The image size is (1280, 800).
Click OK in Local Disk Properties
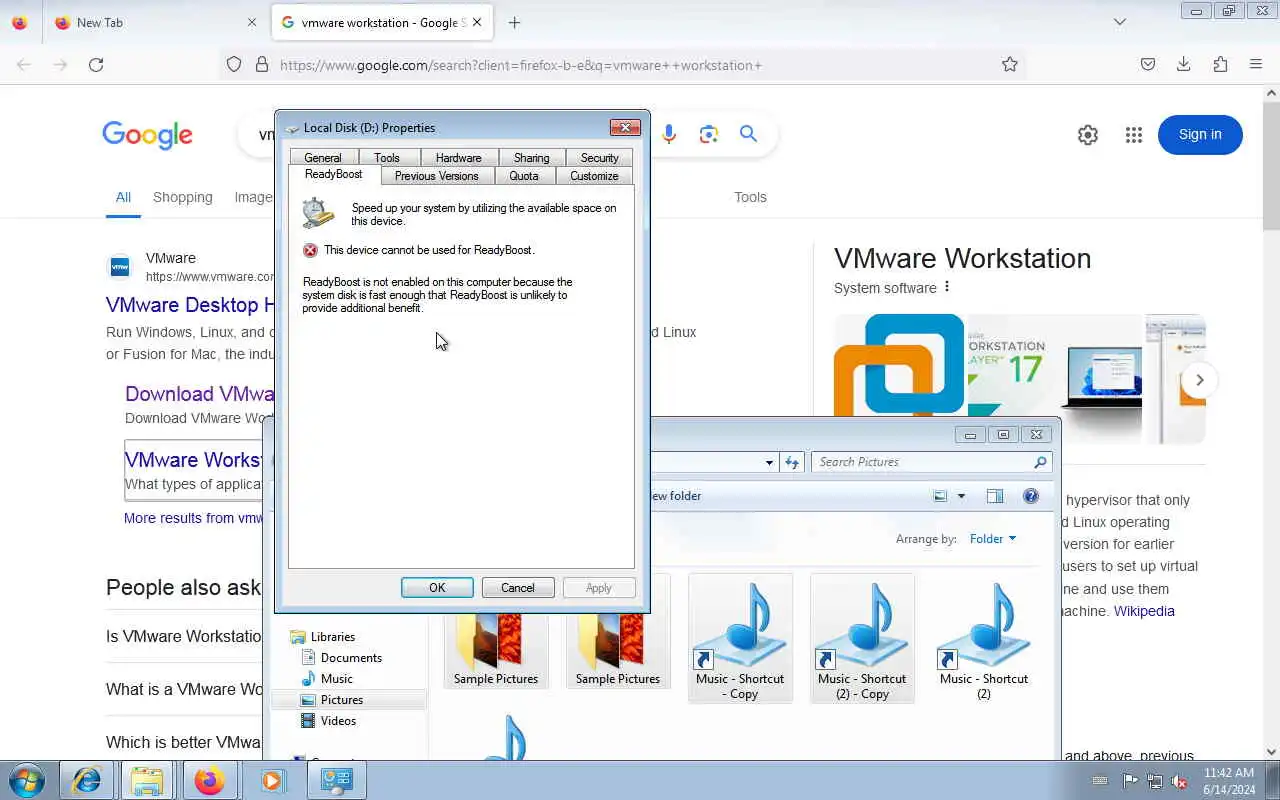[437, 588]
